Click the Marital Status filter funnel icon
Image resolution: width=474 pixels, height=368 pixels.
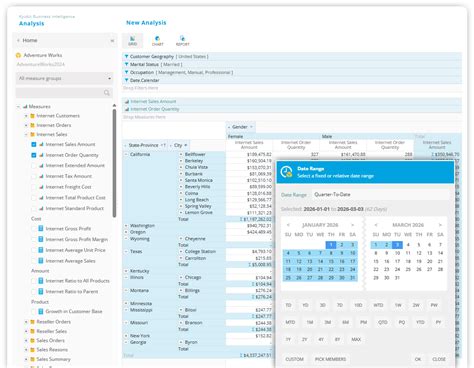point(126,64)
